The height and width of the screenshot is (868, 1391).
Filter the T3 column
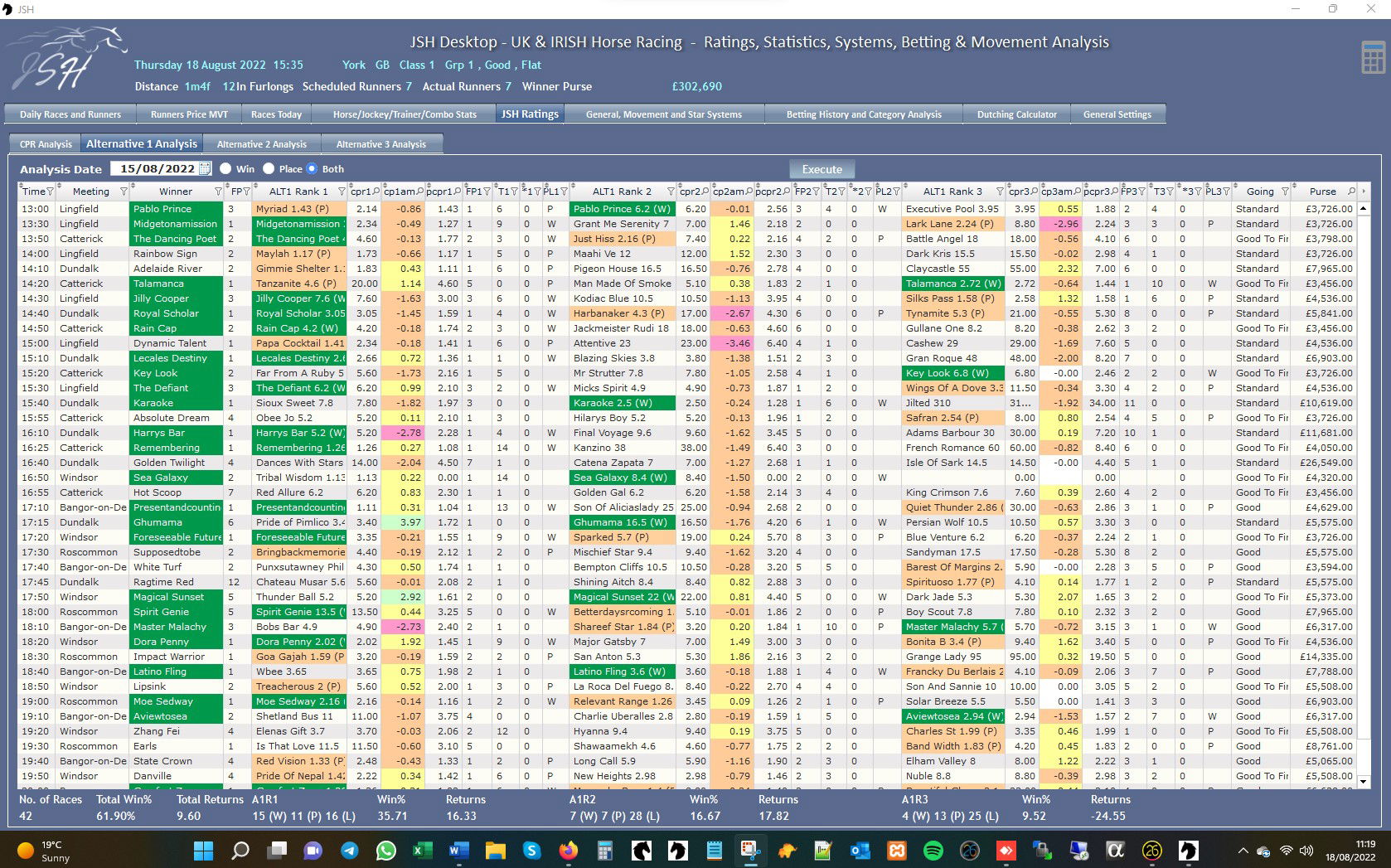pos(1170,192)
